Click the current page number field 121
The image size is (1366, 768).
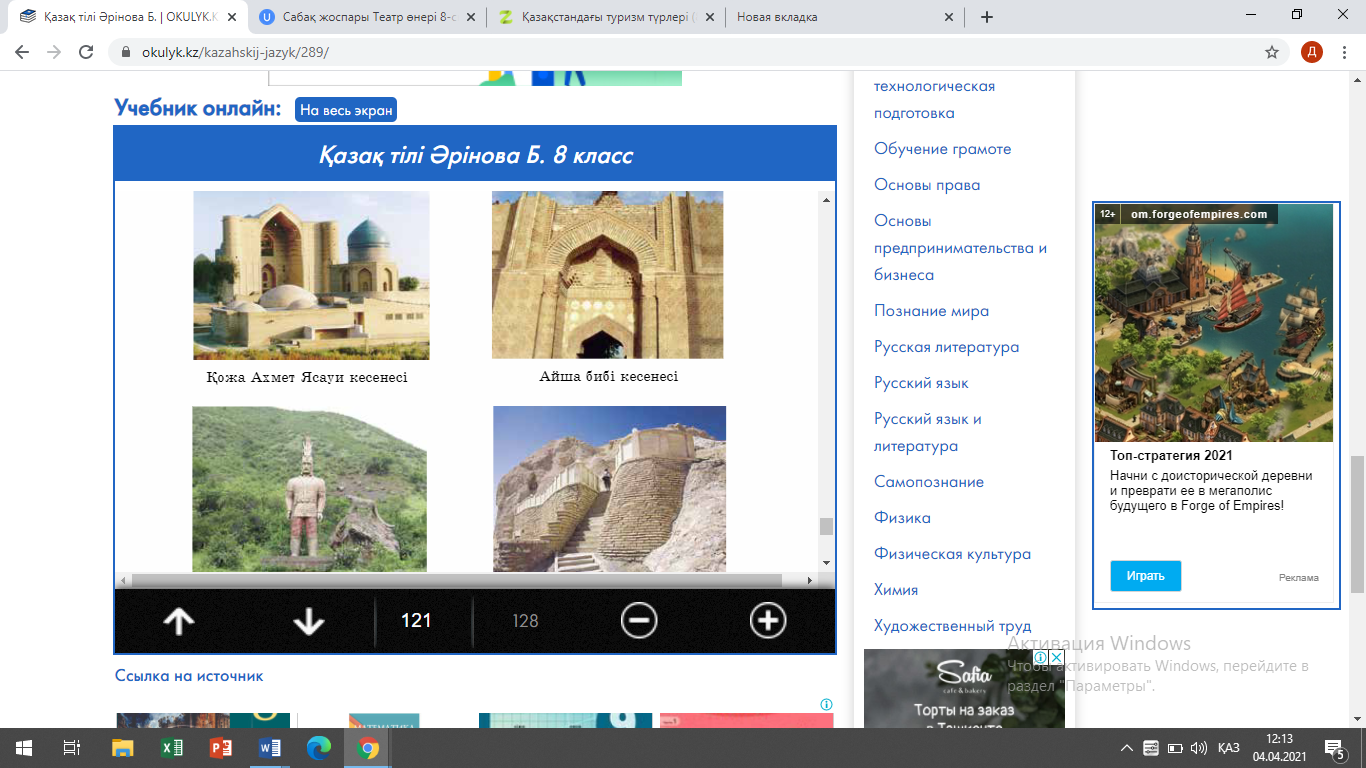pos(416,621)
